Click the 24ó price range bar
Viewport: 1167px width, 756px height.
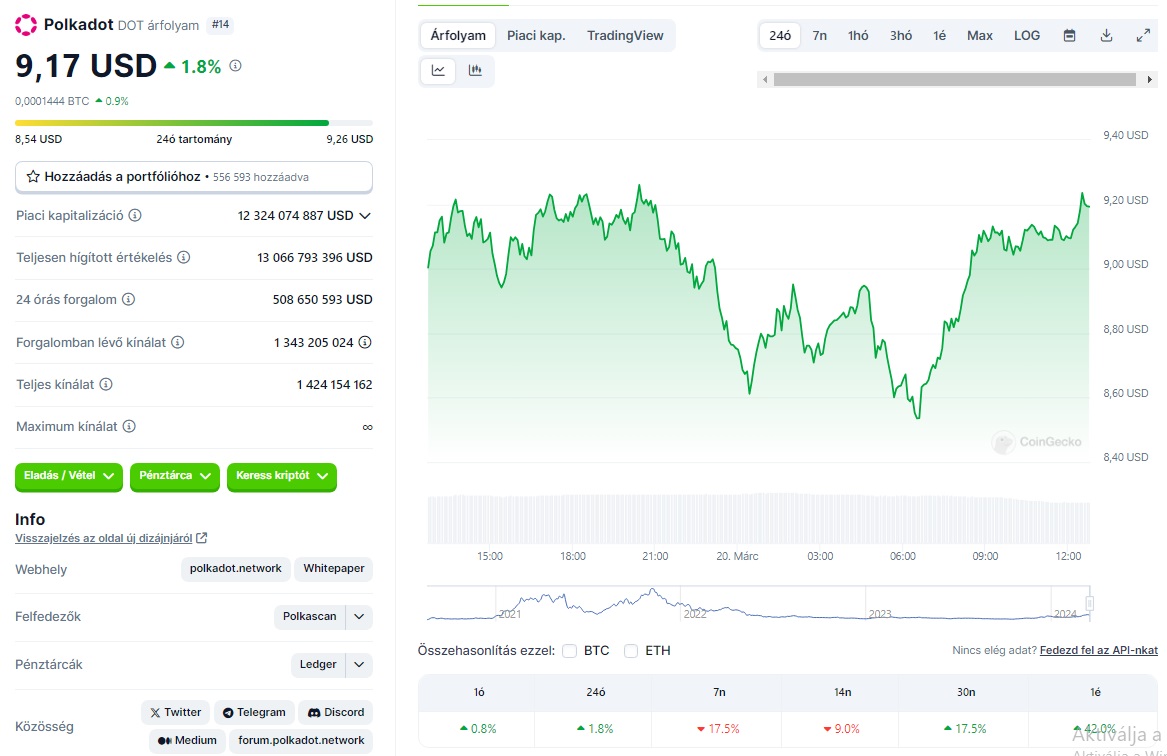[194, 123]
